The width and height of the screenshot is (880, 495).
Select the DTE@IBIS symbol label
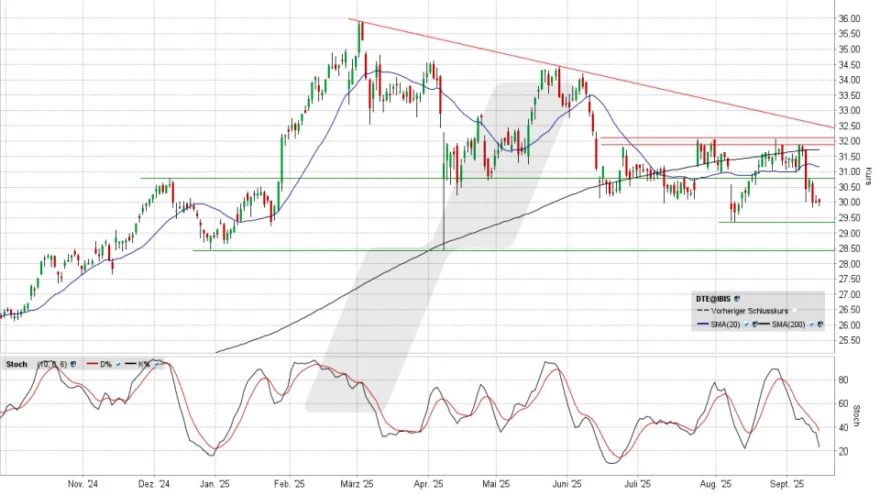(712, 298)
